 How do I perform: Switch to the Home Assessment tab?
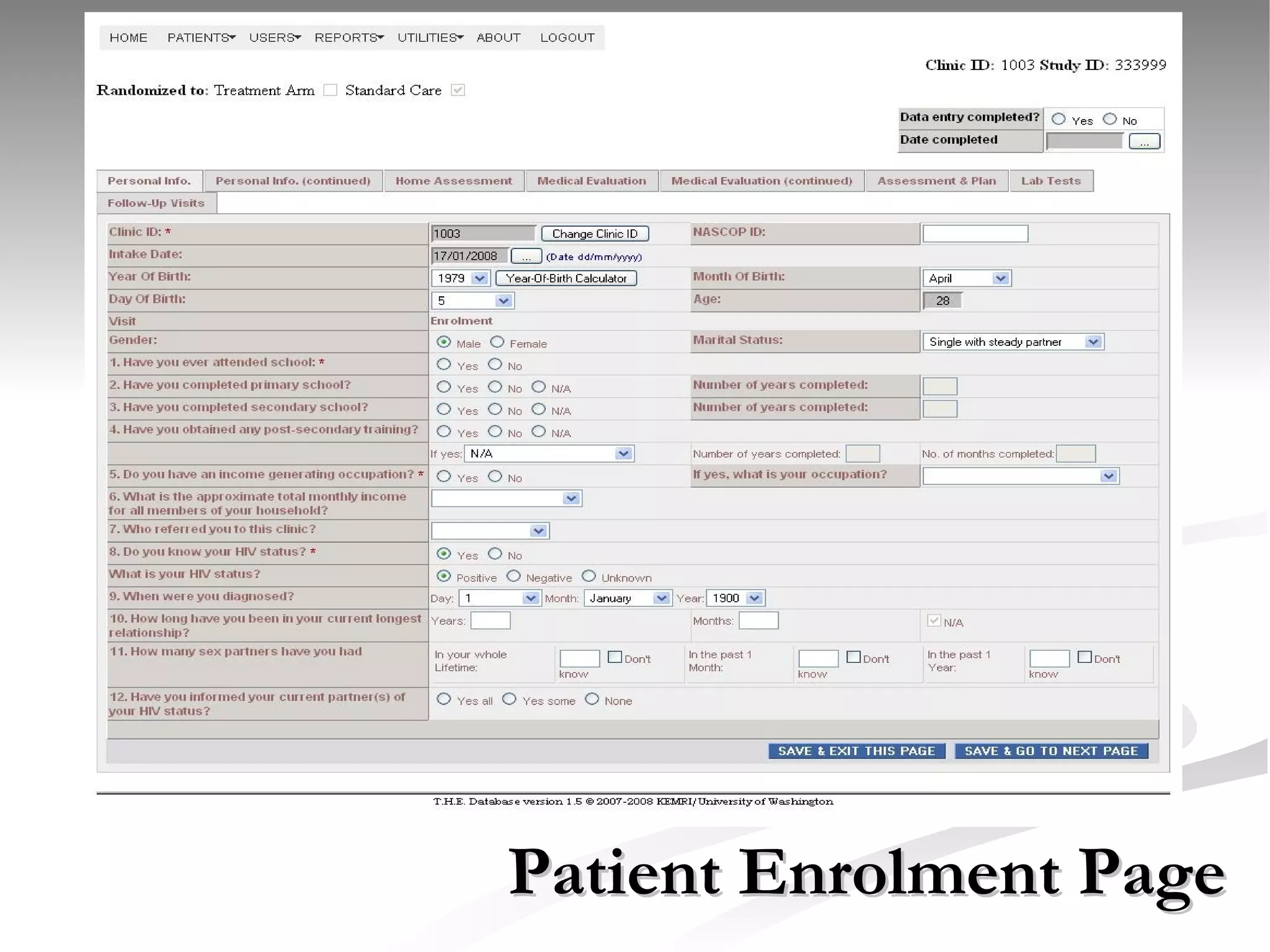pyautogui.click(x=454, y=181)
